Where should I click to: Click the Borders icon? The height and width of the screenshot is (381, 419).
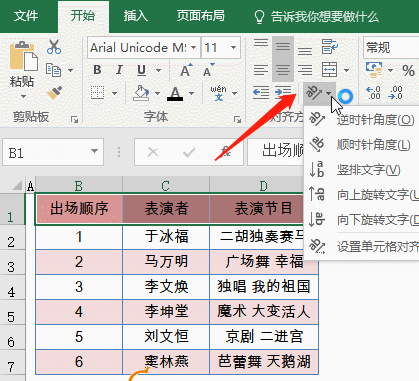pos(97,93)
